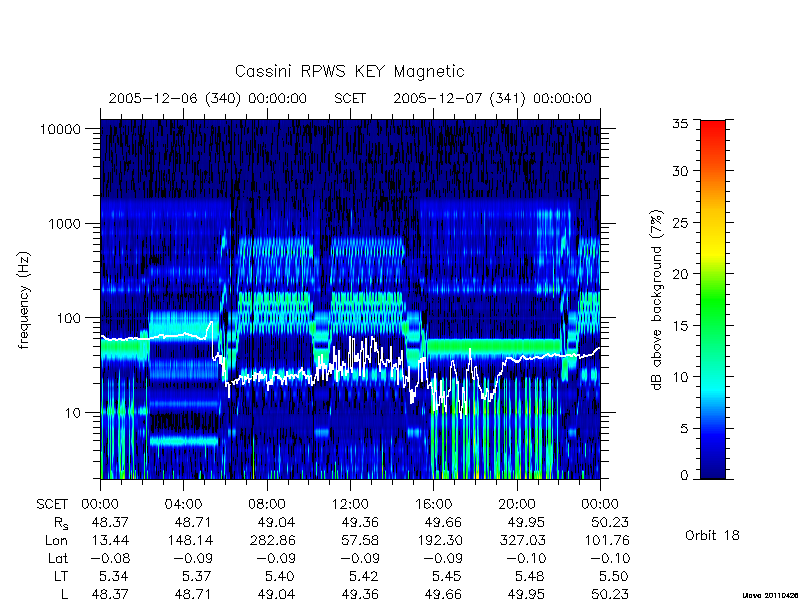The height and width of the screenshot is (600, 800).
Task: Click the "dB above background (7%)" label
Action: click(x=657, y=300)
